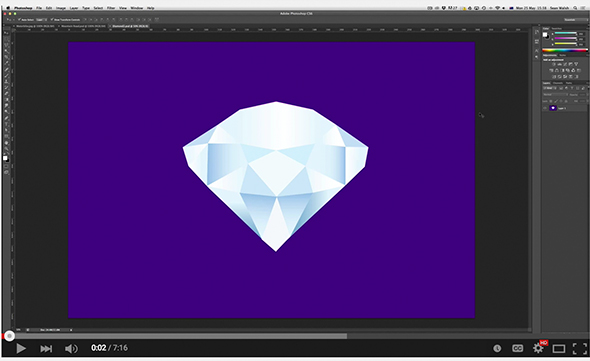Open the Apple menu

click(x=8, y=8)
